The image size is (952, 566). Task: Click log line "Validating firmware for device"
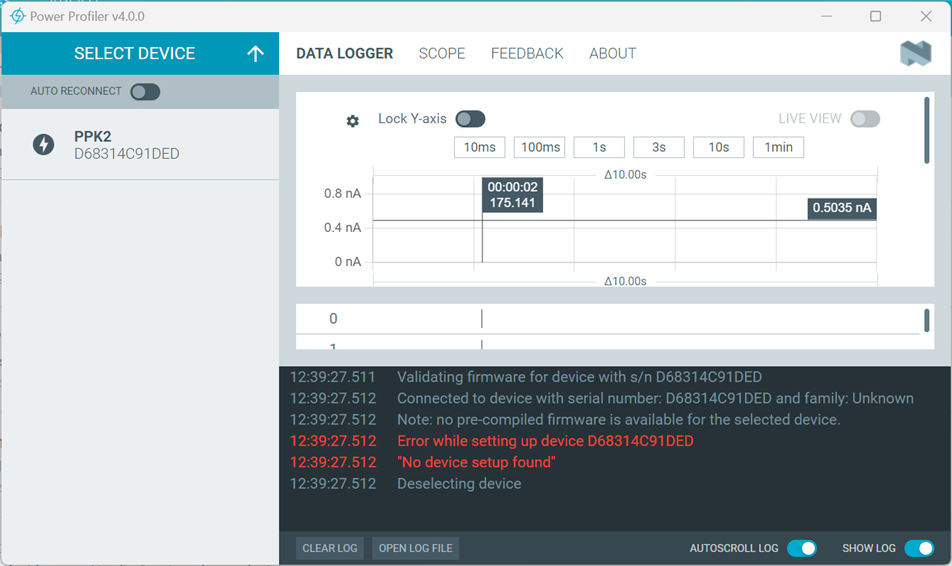tap(579, 377)
